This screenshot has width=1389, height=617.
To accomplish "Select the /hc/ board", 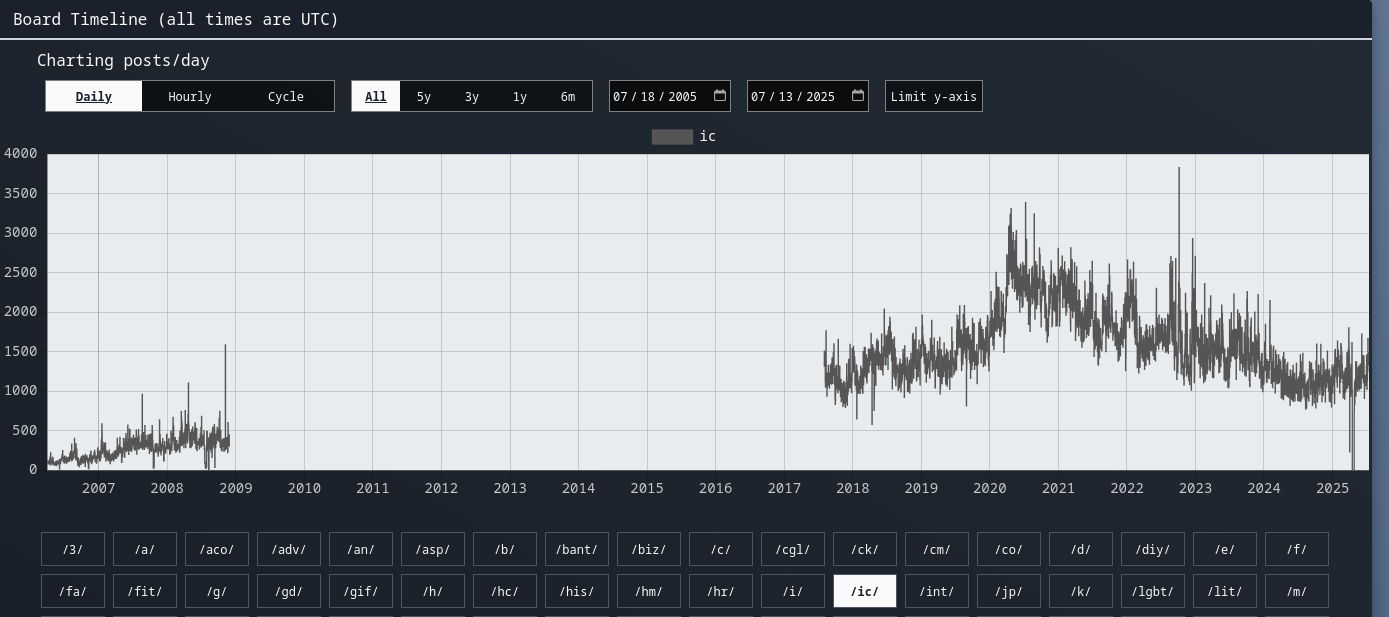I will 505,591.
